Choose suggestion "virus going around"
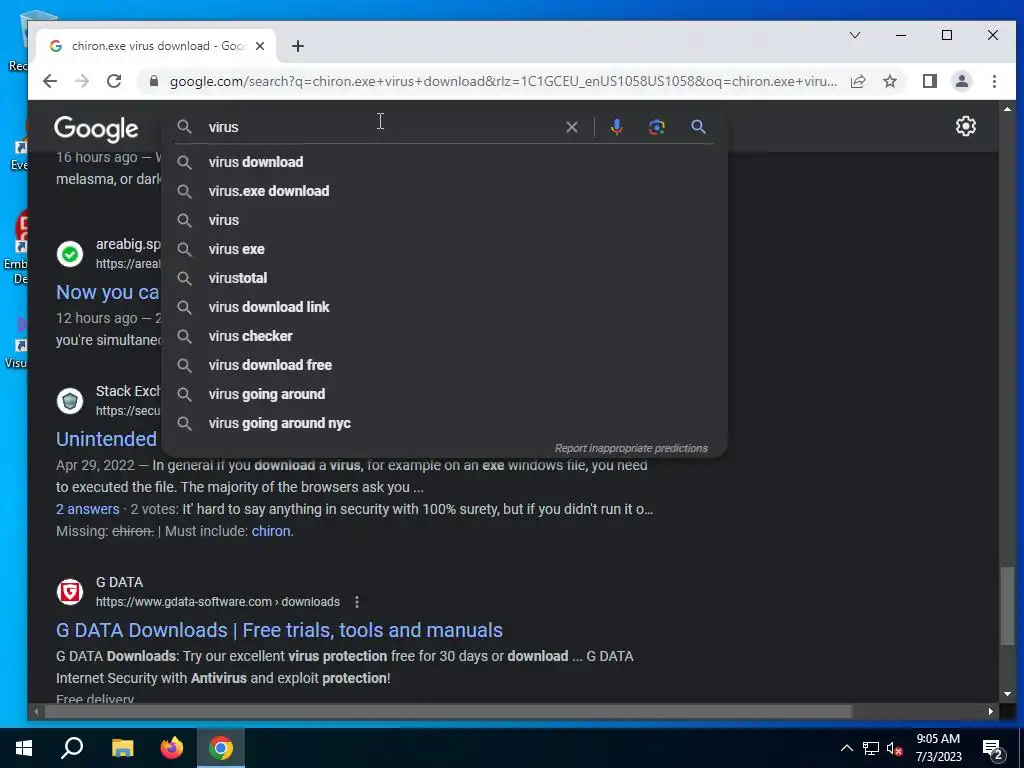The image size is (1024, 768). pos(444,394)
